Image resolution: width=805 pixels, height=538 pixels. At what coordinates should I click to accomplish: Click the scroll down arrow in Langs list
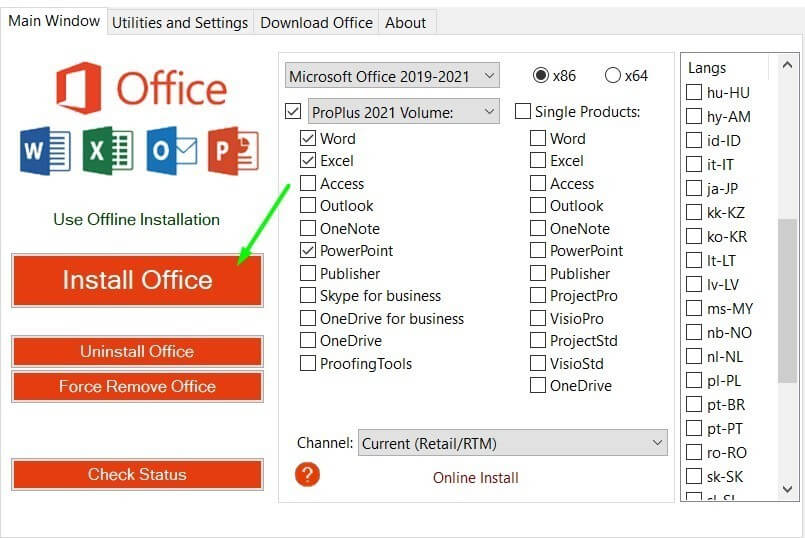click(x=788, y=490)
